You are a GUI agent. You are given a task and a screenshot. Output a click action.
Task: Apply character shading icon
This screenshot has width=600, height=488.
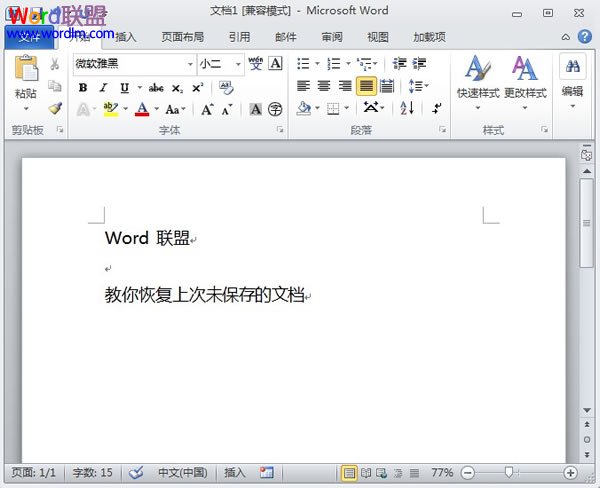tap(255, 109)
